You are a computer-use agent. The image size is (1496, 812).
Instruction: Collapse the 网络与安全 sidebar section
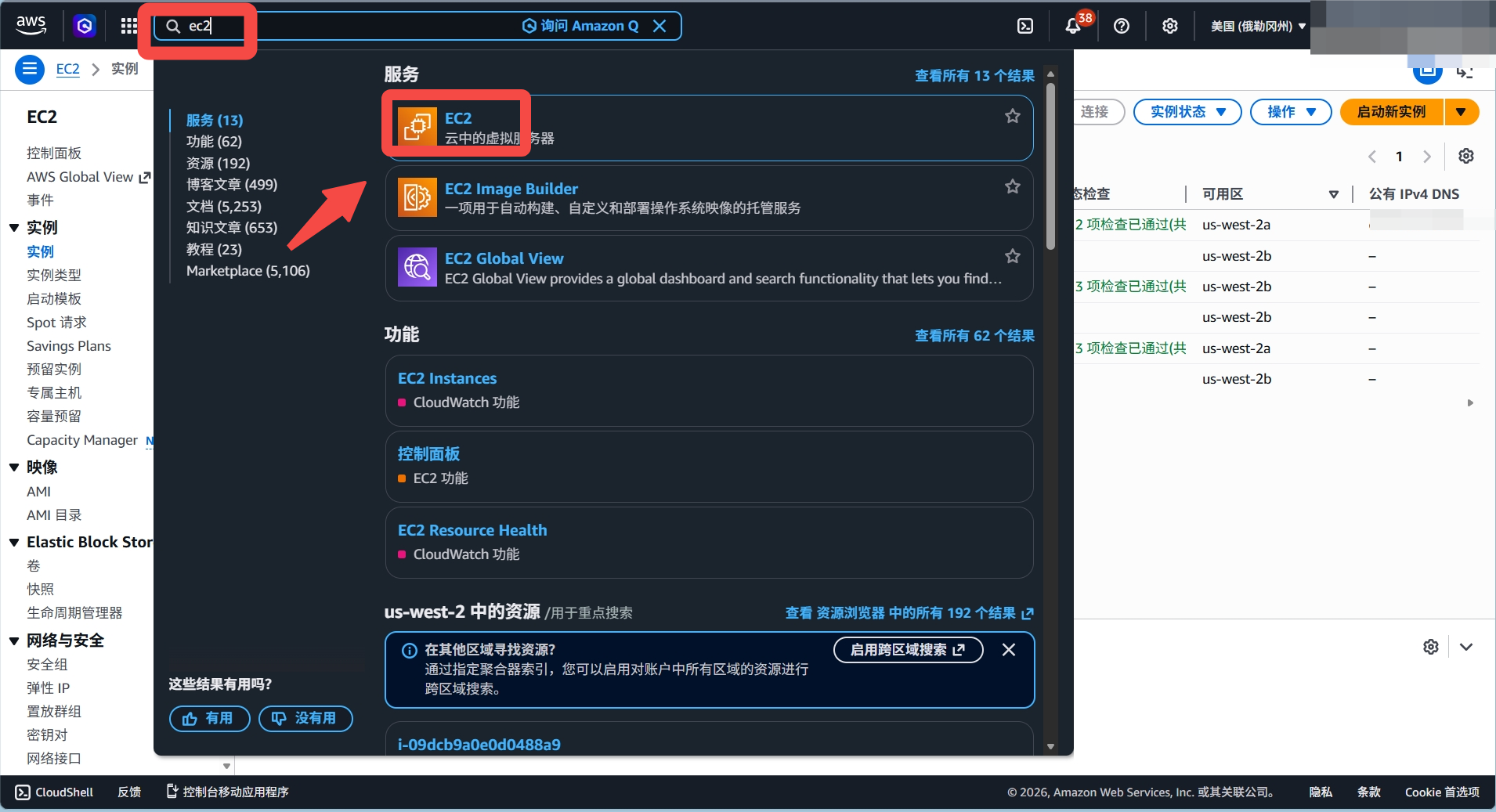pyautogui.click(x=14, y=641)
